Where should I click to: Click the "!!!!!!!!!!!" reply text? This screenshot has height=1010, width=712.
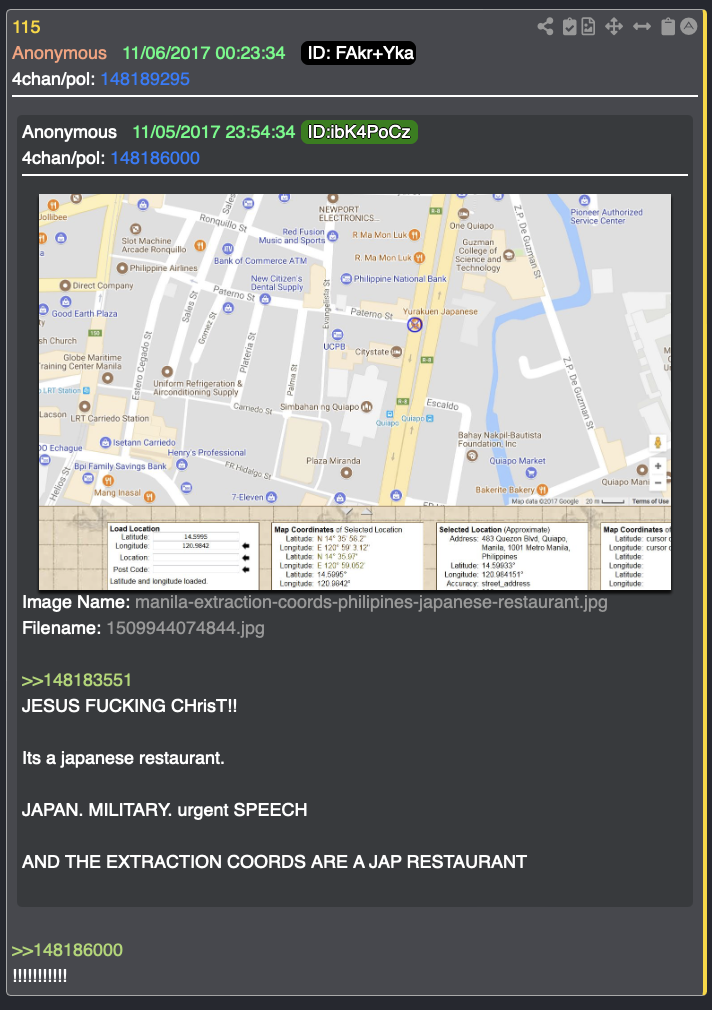pos(40,976)
